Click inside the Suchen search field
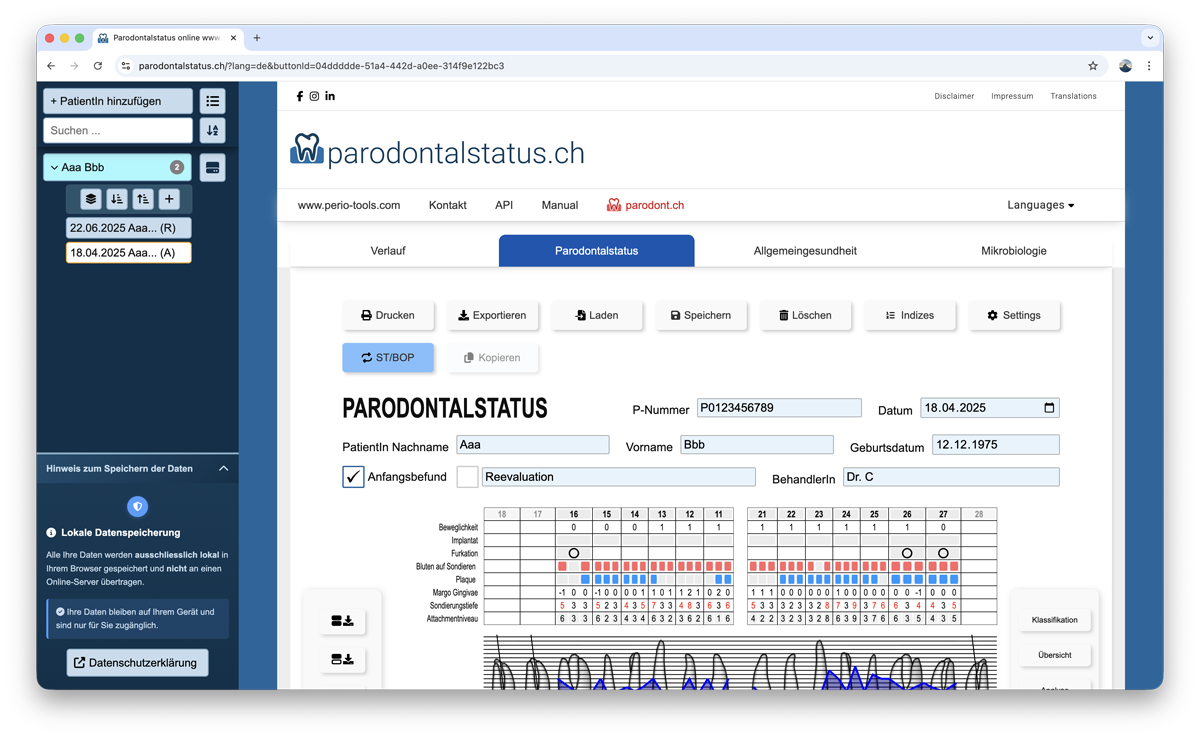 pos(117,130)
